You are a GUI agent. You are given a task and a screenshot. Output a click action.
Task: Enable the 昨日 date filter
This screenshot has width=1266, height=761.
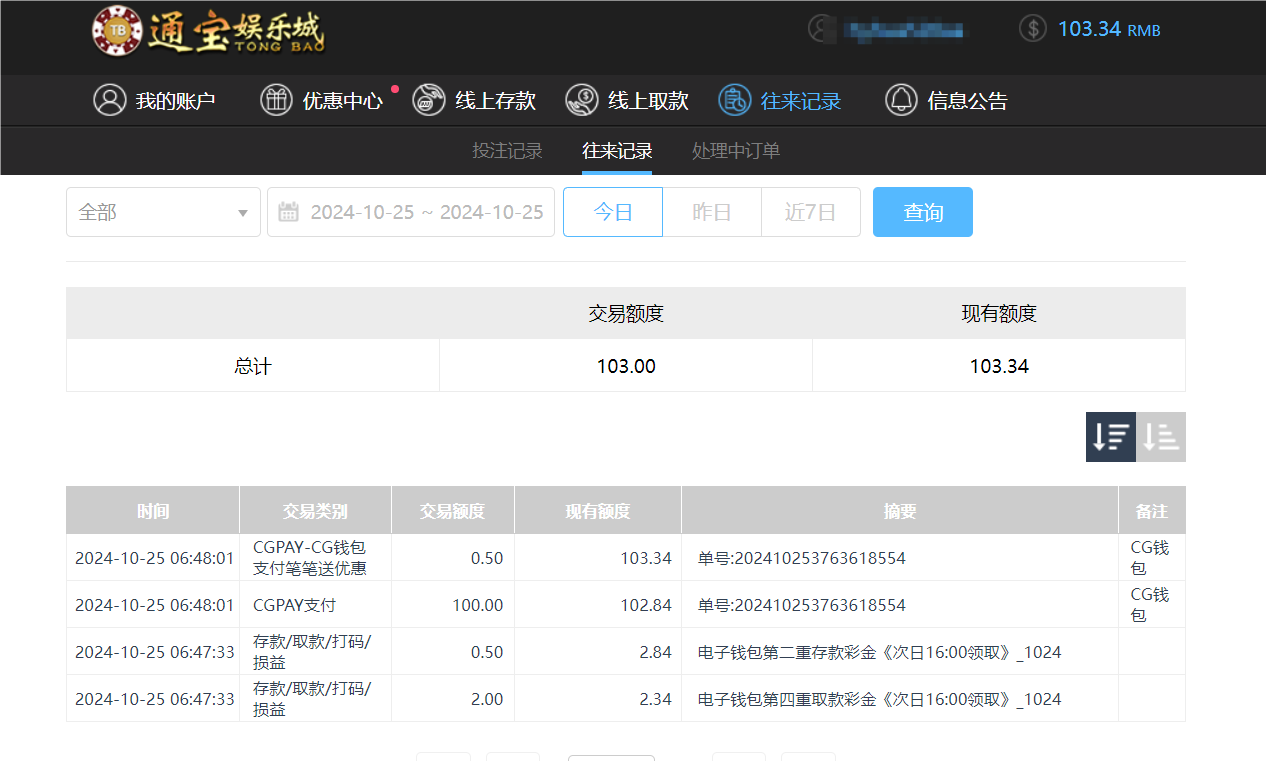click(x=712, y=211)
